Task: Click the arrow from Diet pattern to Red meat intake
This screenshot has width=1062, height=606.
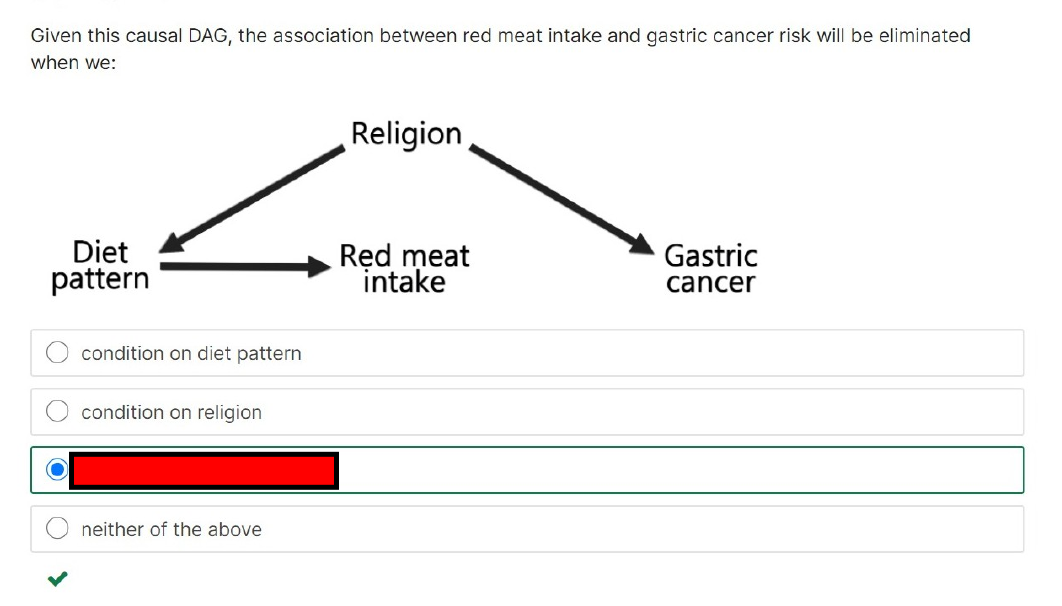Action: [245, 266]
